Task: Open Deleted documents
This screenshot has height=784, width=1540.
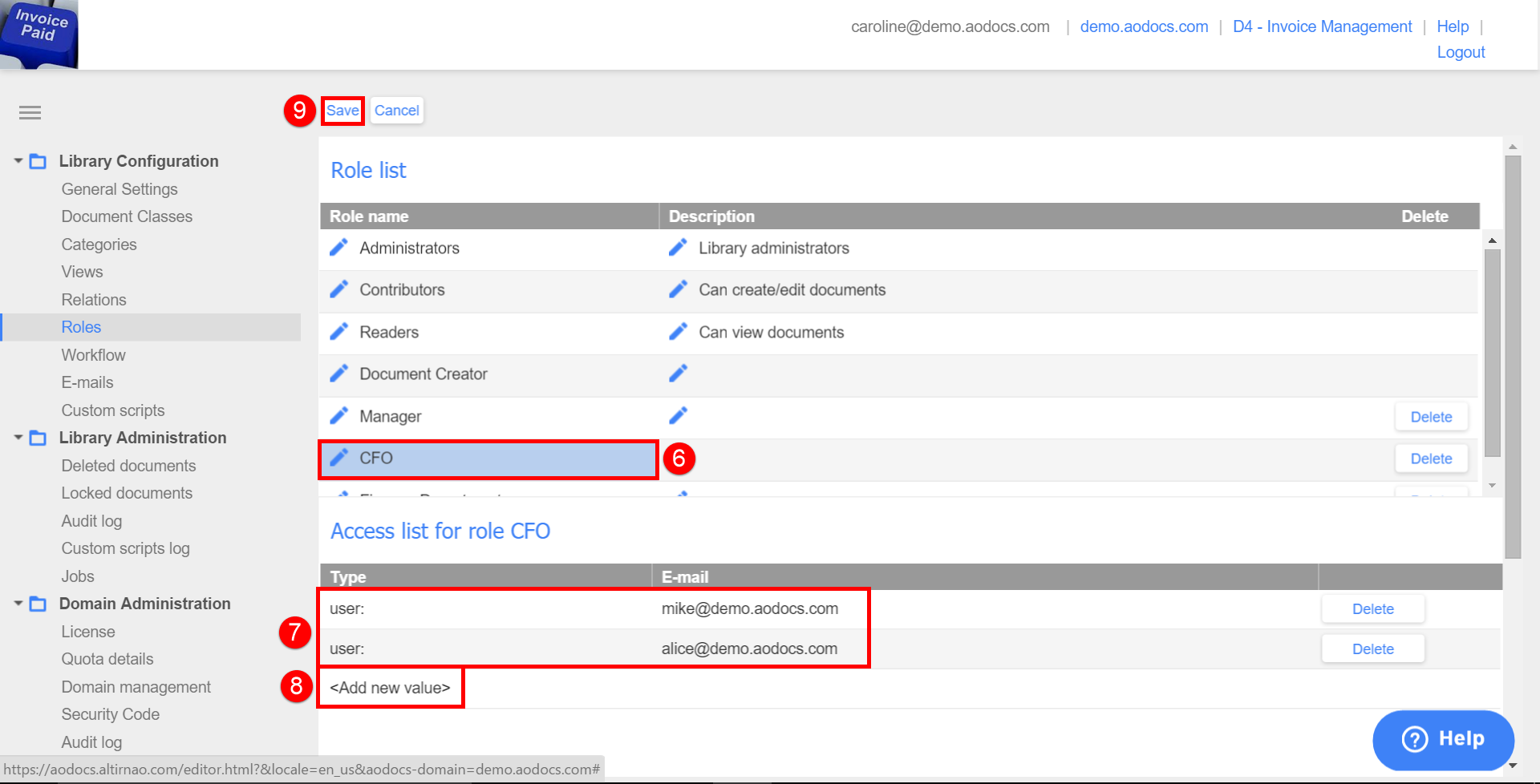Action: [x=128, y=466]
